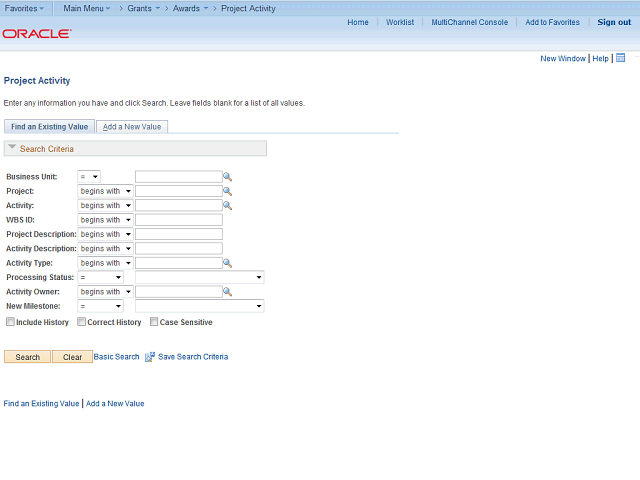Enable the Case Sensitive checkbox
This screenshot has width=640, height=480.
click(x=154, y=322)
